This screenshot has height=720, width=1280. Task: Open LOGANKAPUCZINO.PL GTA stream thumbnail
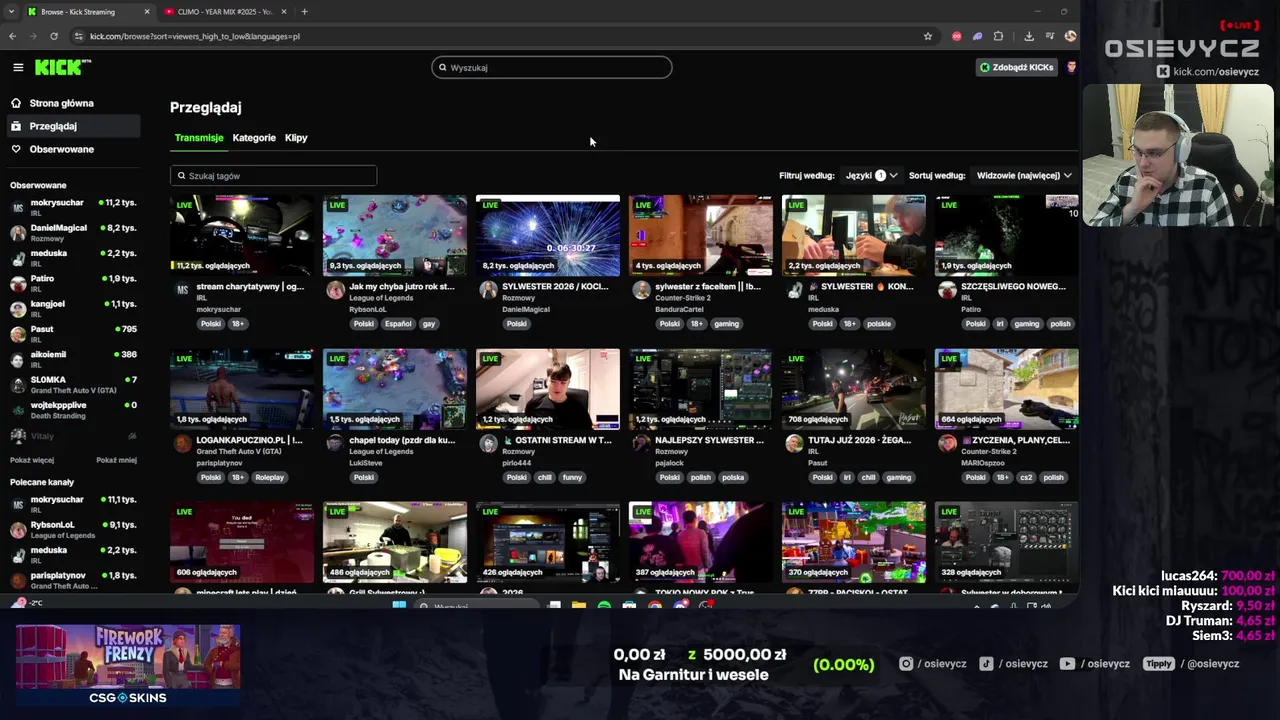pyautogui.click(x=242, y=389)
